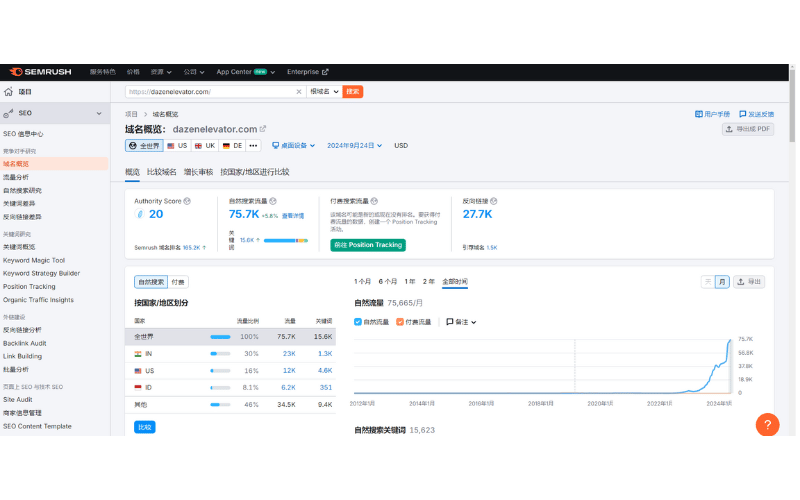Select the 2 years time range
This screenshot has height=500, width=800.
[x=429, y=282]
